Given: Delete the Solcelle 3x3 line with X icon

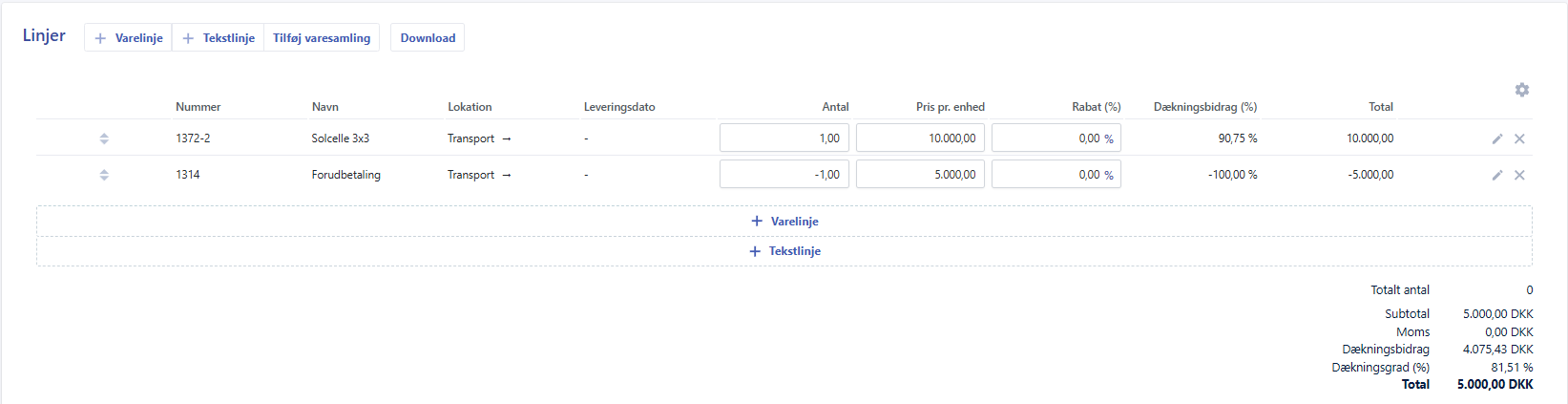Looking at the screenshot, I should (1519, 138).
